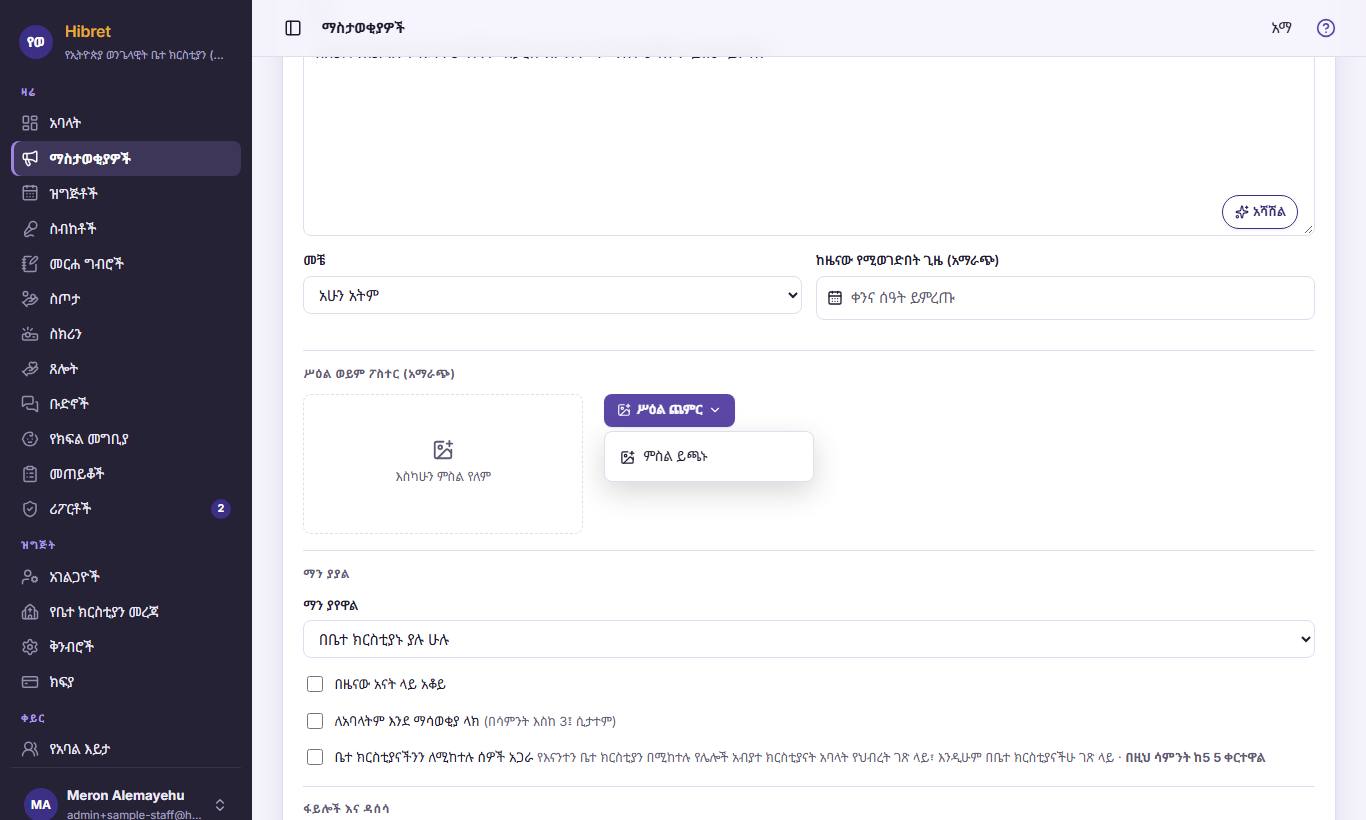1366x820 pixels.
Task: Click the አማ language button in header
Action: [1281, 28]
